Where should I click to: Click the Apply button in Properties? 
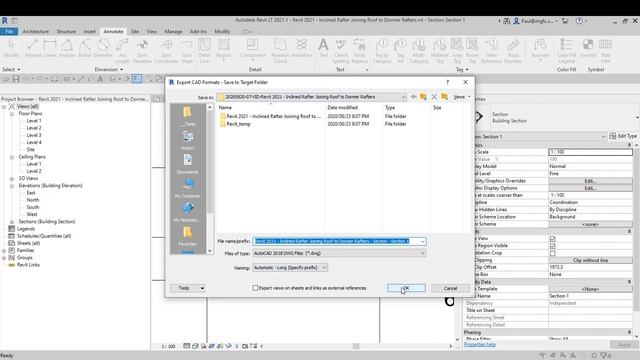tap(624, 345)
